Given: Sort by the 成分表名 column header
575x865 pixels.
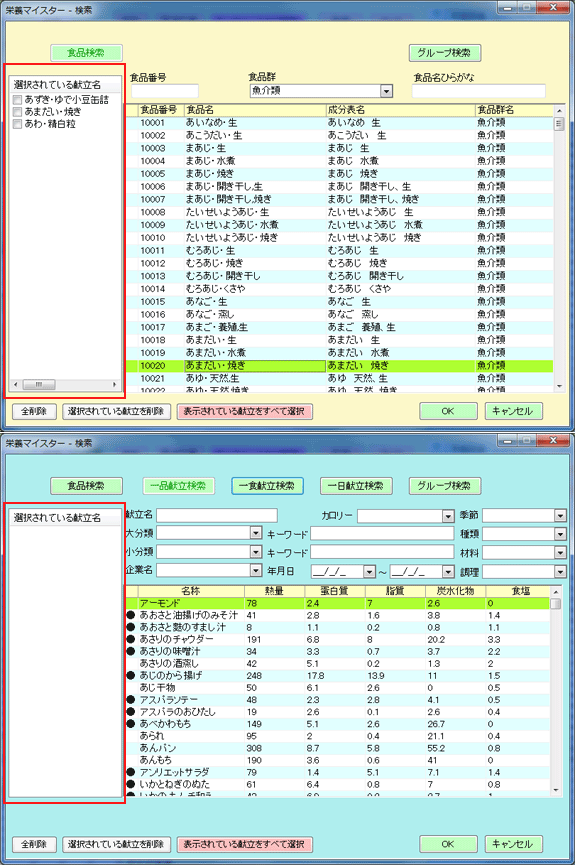Looking at the screenshot, I should [401, 110].
